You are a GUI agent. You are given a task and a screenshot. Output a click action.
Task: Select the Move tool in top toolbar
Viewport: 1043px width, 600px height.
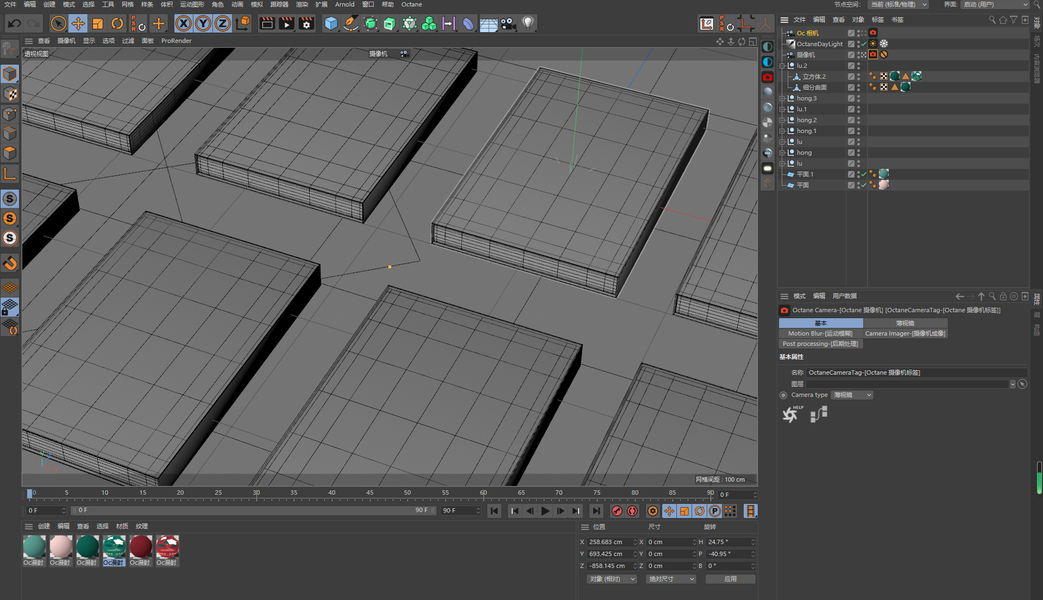click(x=78, y=23)
